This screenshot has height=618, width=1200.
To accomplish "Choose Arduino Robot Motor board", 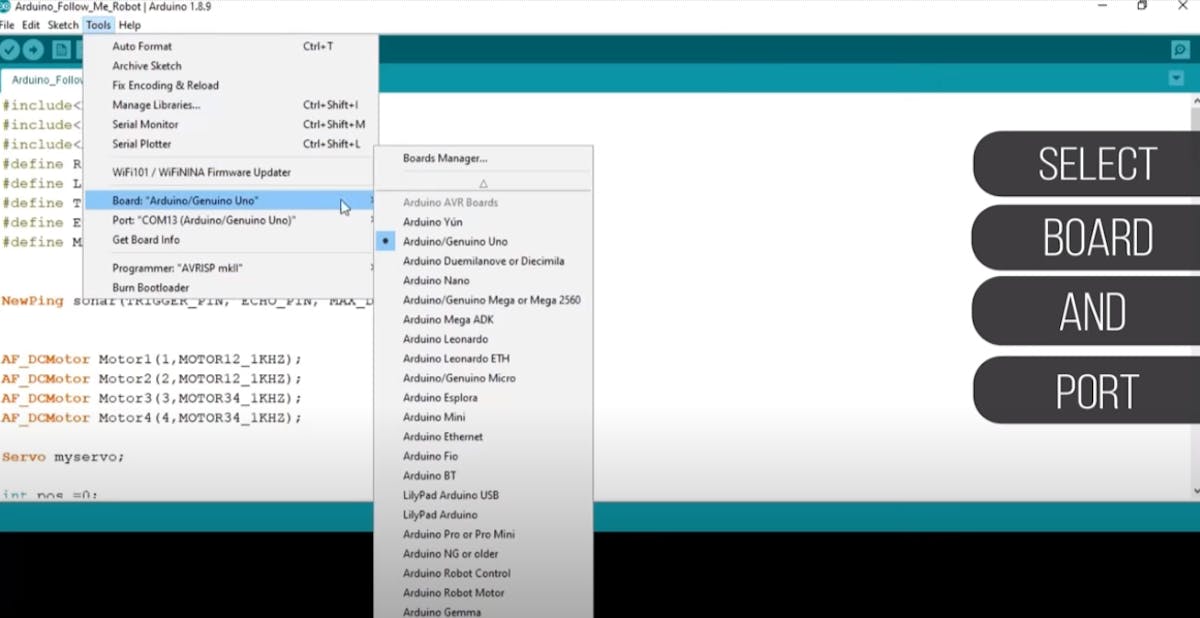I will point(484,593).
